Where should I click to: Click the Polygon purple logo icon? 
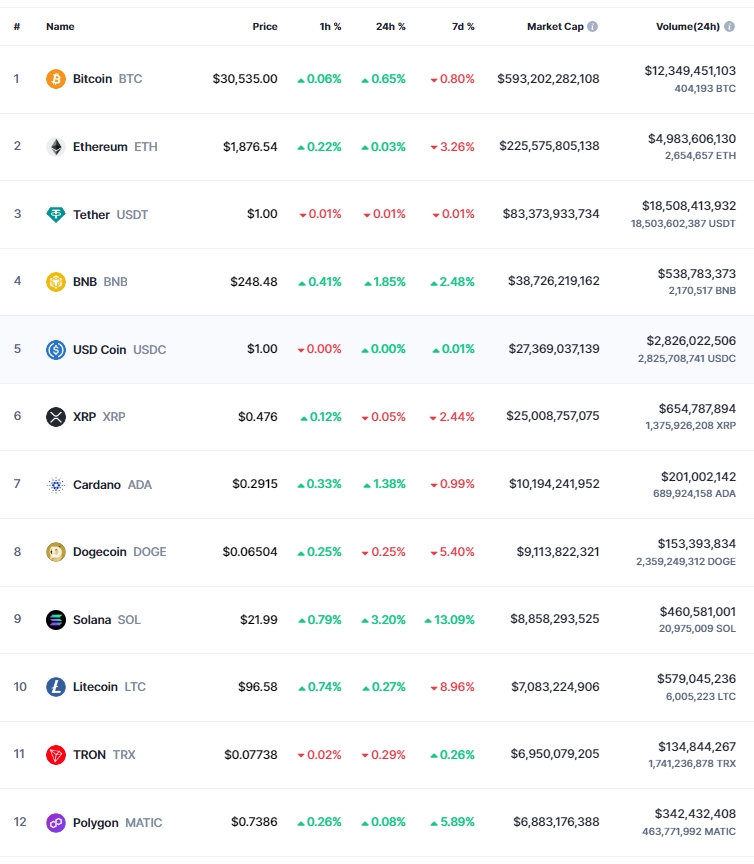pyautogui.click(x=56, y=823)
